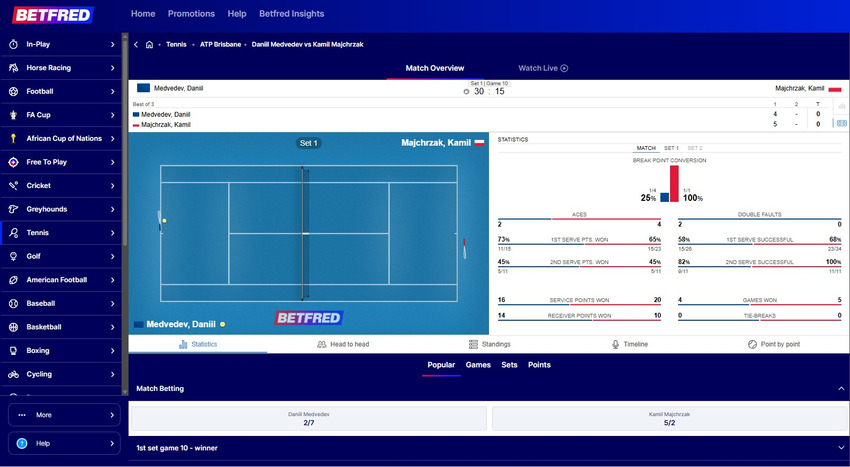
Task: Click the Free To Play icon
Action: click(14, 162)
